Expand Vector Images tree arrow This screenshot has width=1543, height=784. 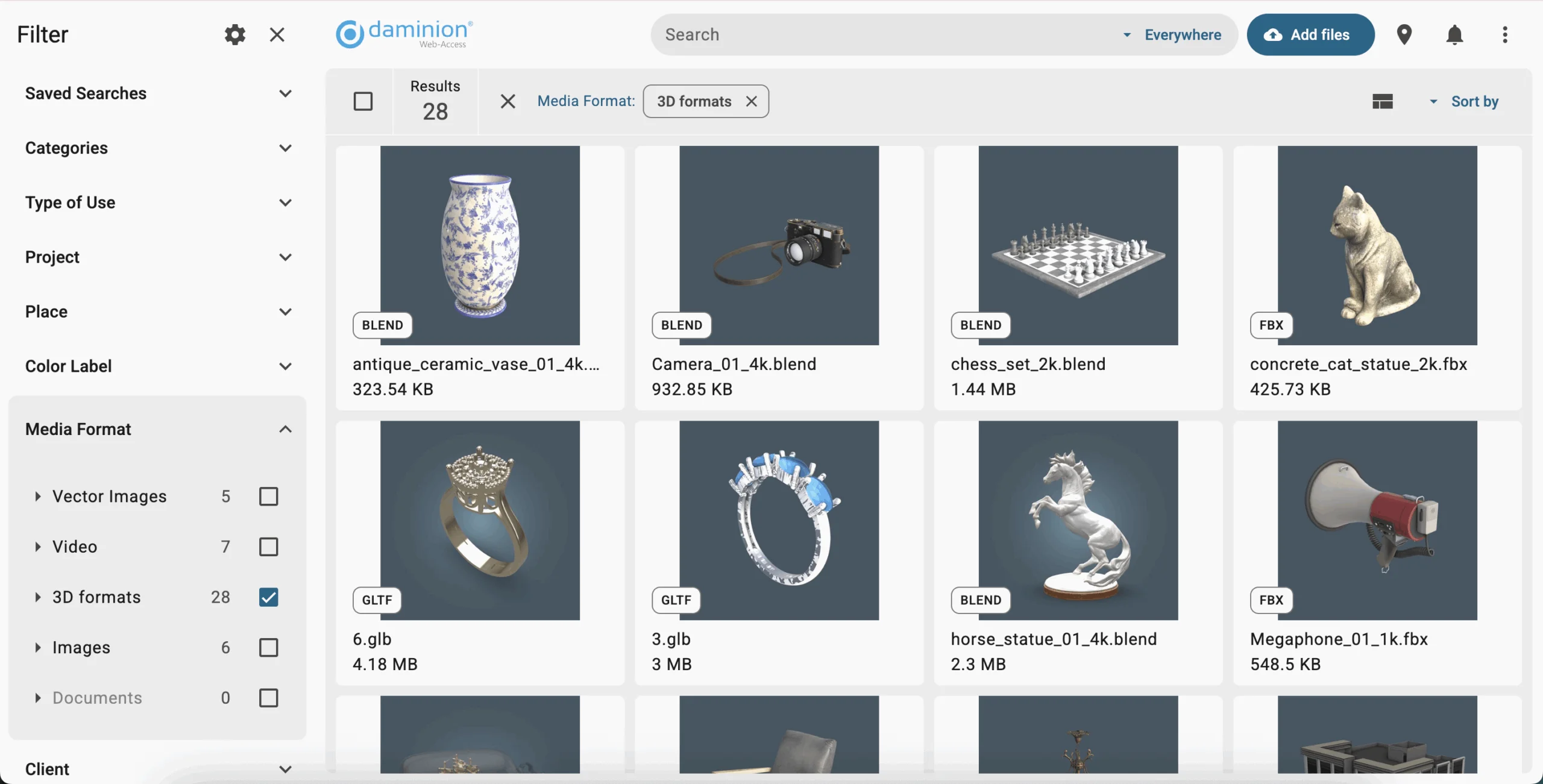pyautogui.click(x=38, y=497)
